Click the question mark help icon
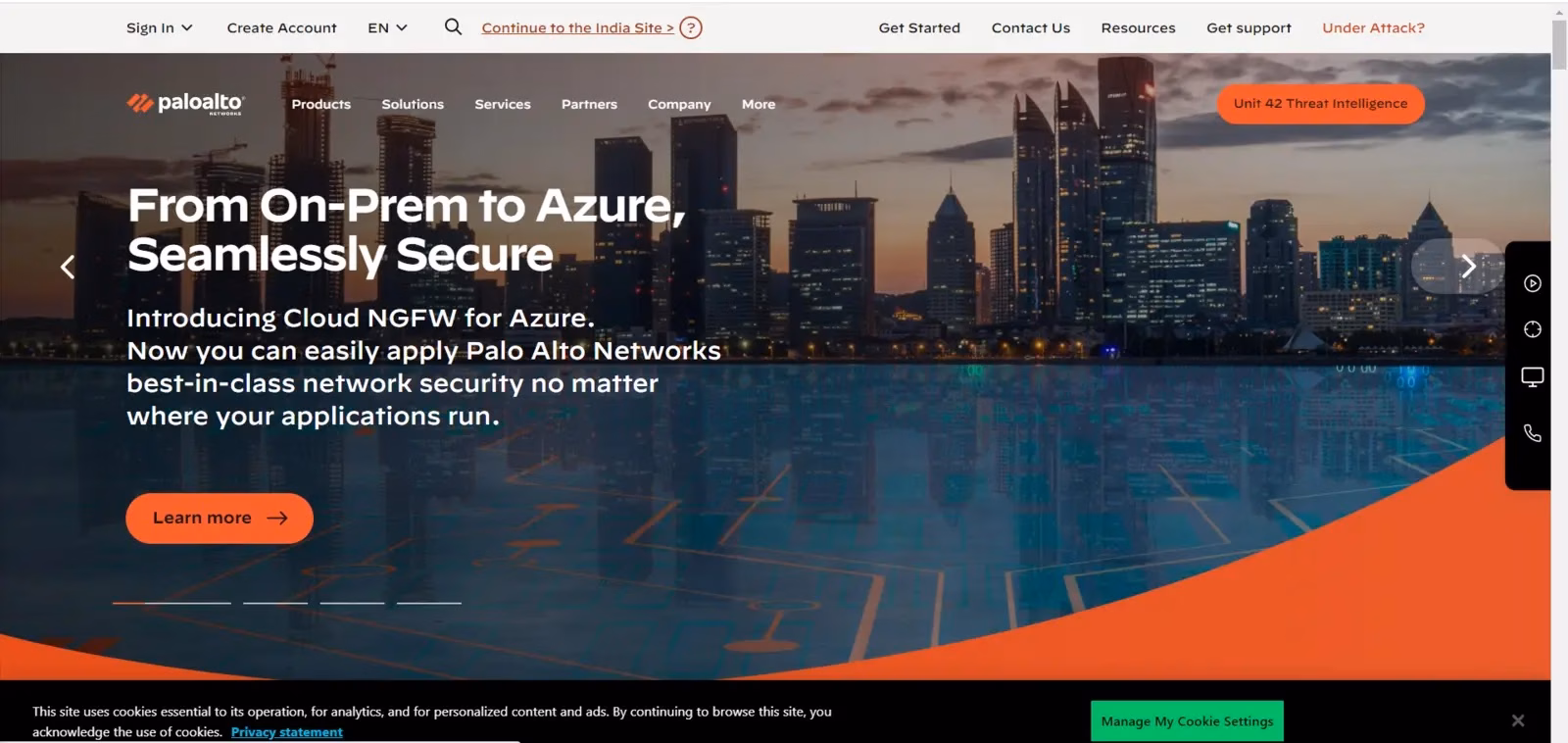Screen dimensions: 1568x743 click(691, 27)
